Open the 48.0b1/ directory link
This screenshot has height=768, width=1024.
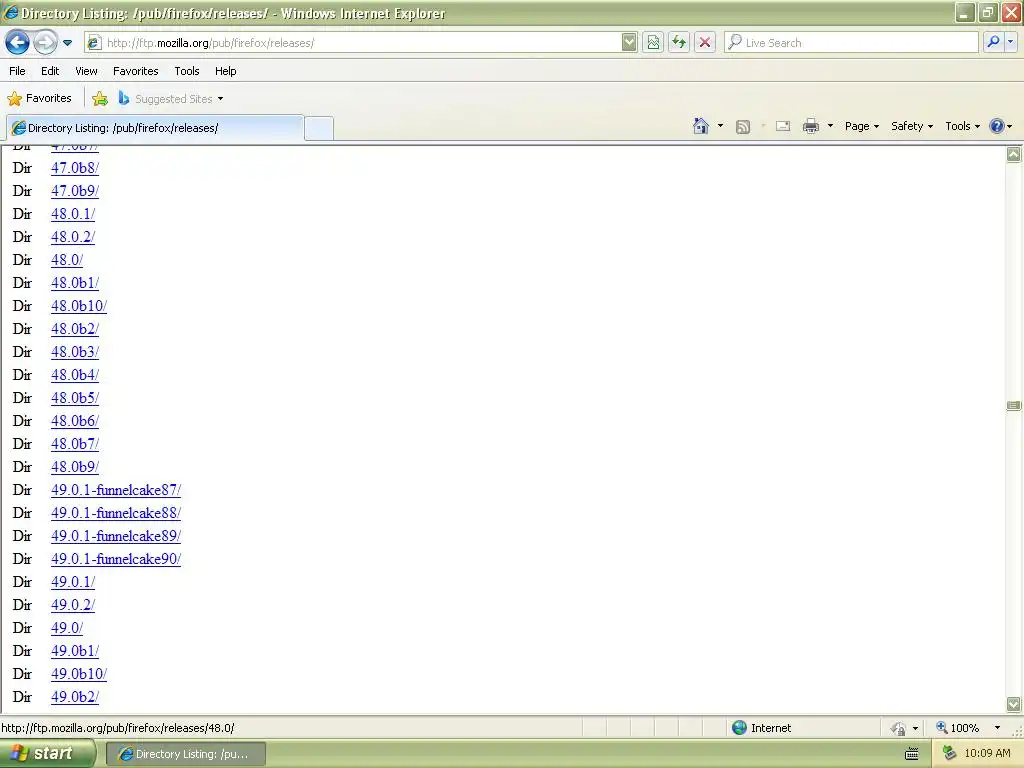[x=75, y=283]
